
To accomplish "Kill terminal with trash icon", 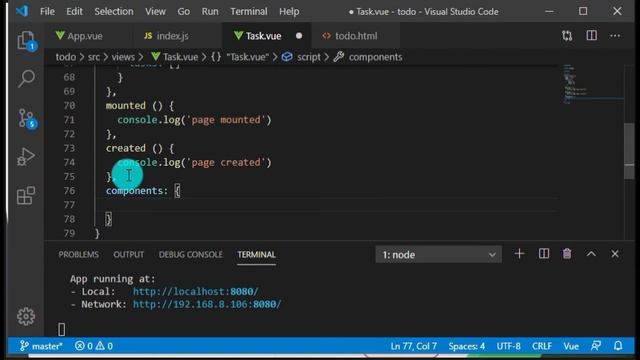I will (567, 254).
